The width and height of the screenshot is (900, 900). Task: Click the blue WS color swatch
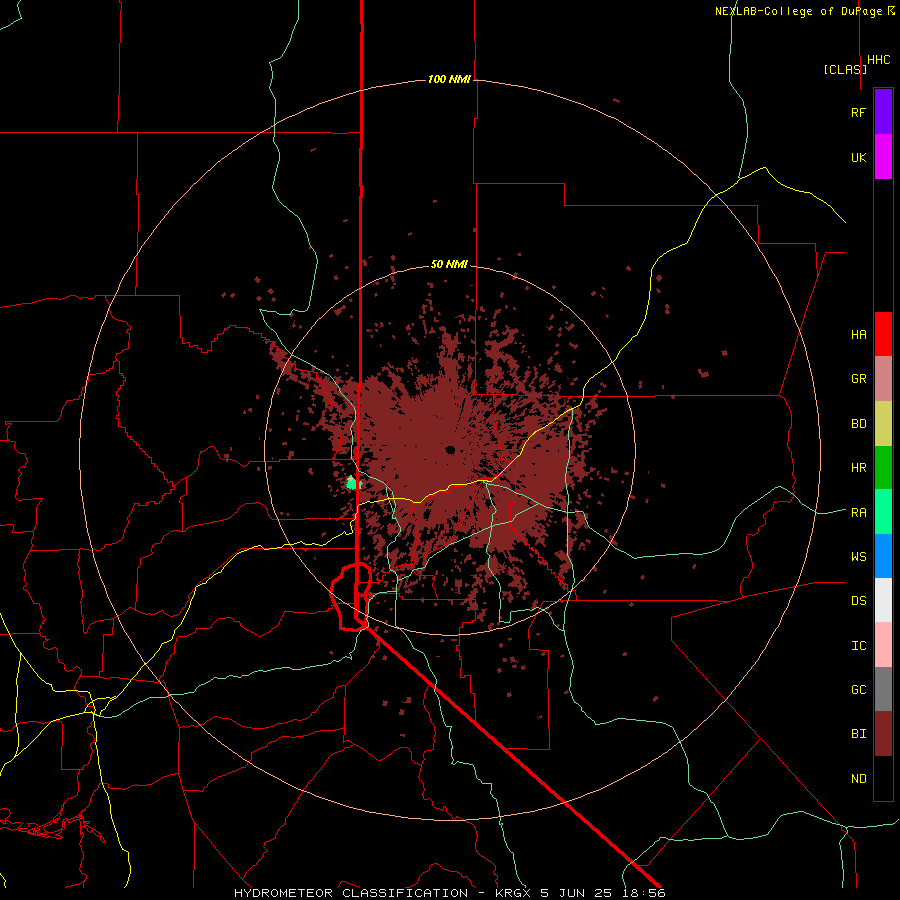tap(883, 556)
